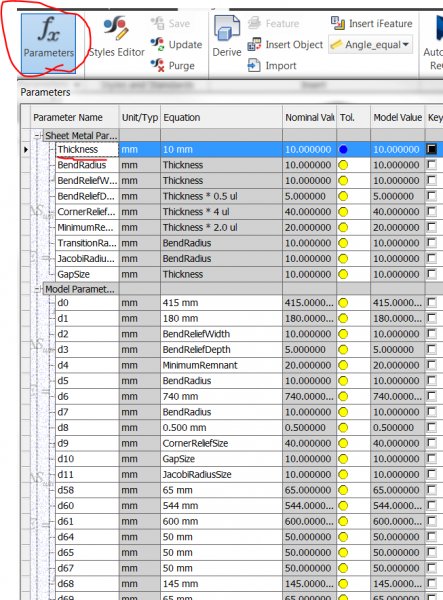The image size is (443, 600).
Task: Toggle the Key checkbox for d67
Action: pyautogui.click(x=432, y=568)
